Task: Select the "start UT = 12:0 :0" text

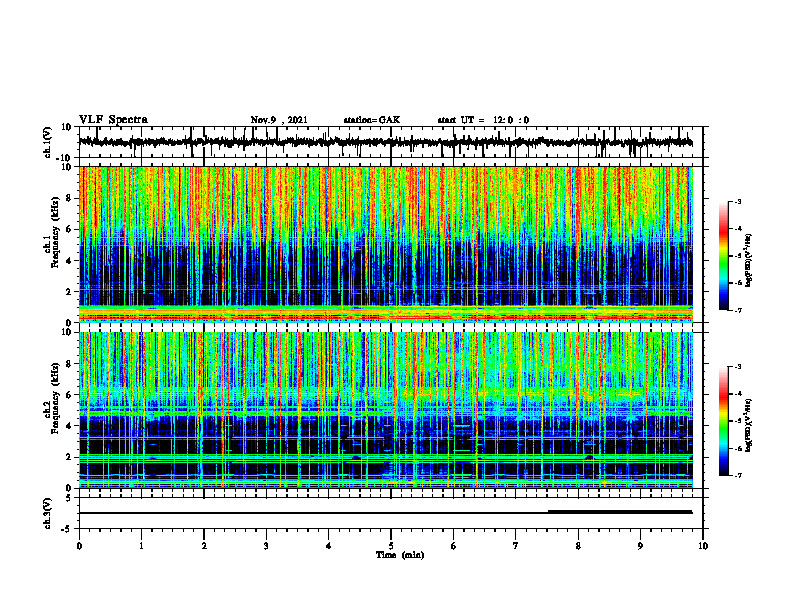Action: click(x=483, y=120)
